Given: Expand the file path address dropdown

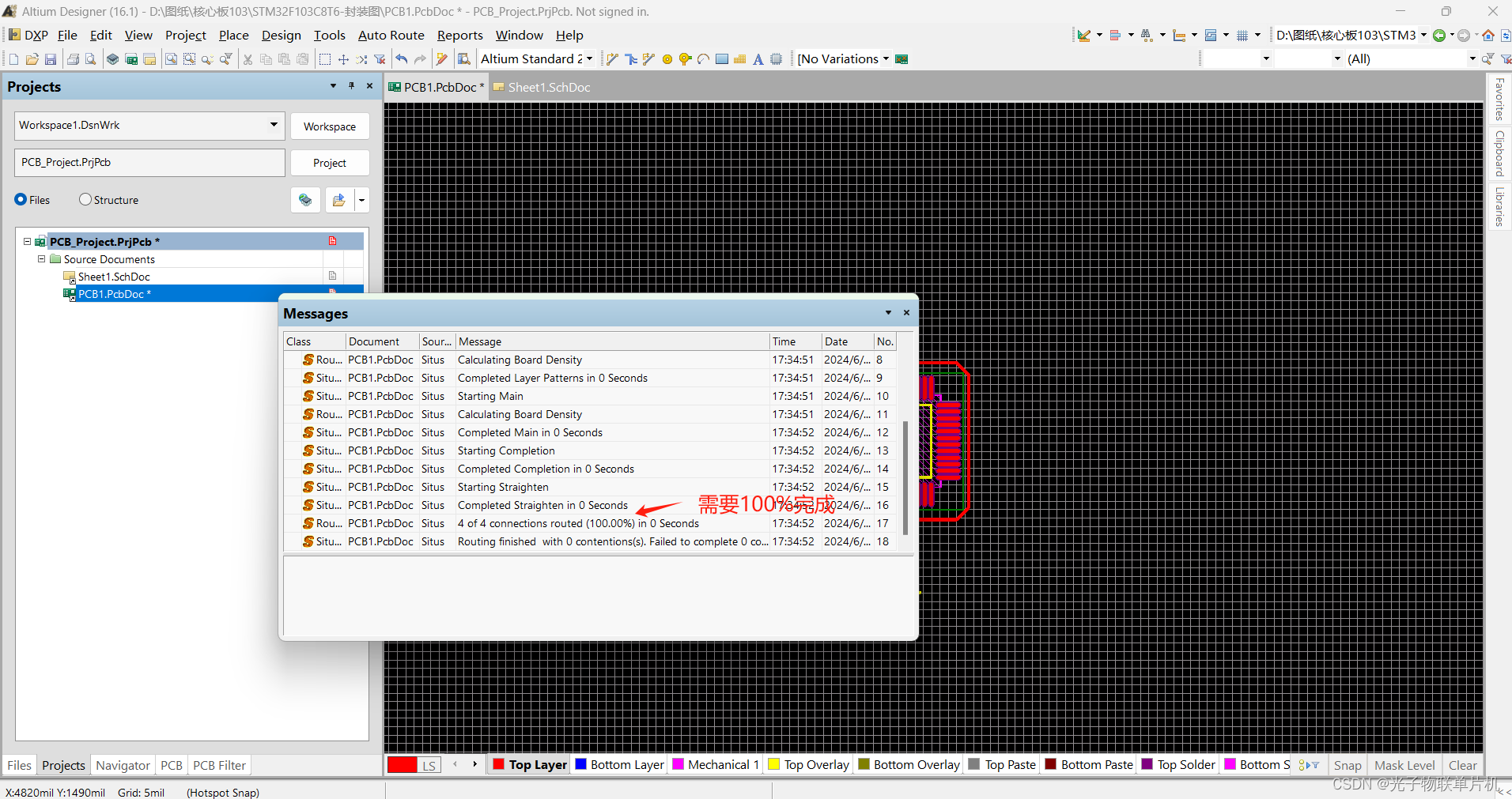Looking at the screenshot, I should tap(1423, 36).
